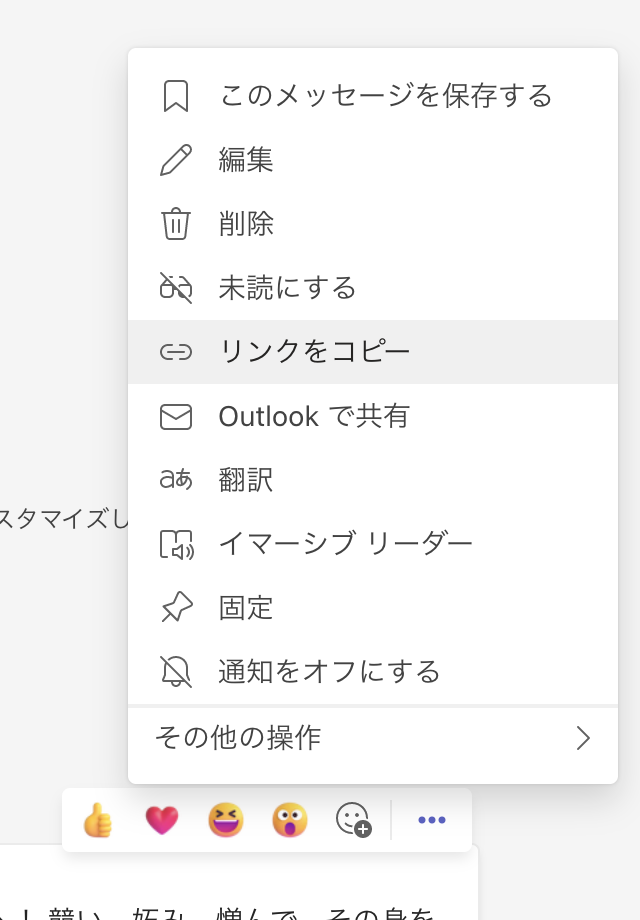Click the chain link copy icon

(176, 352)
